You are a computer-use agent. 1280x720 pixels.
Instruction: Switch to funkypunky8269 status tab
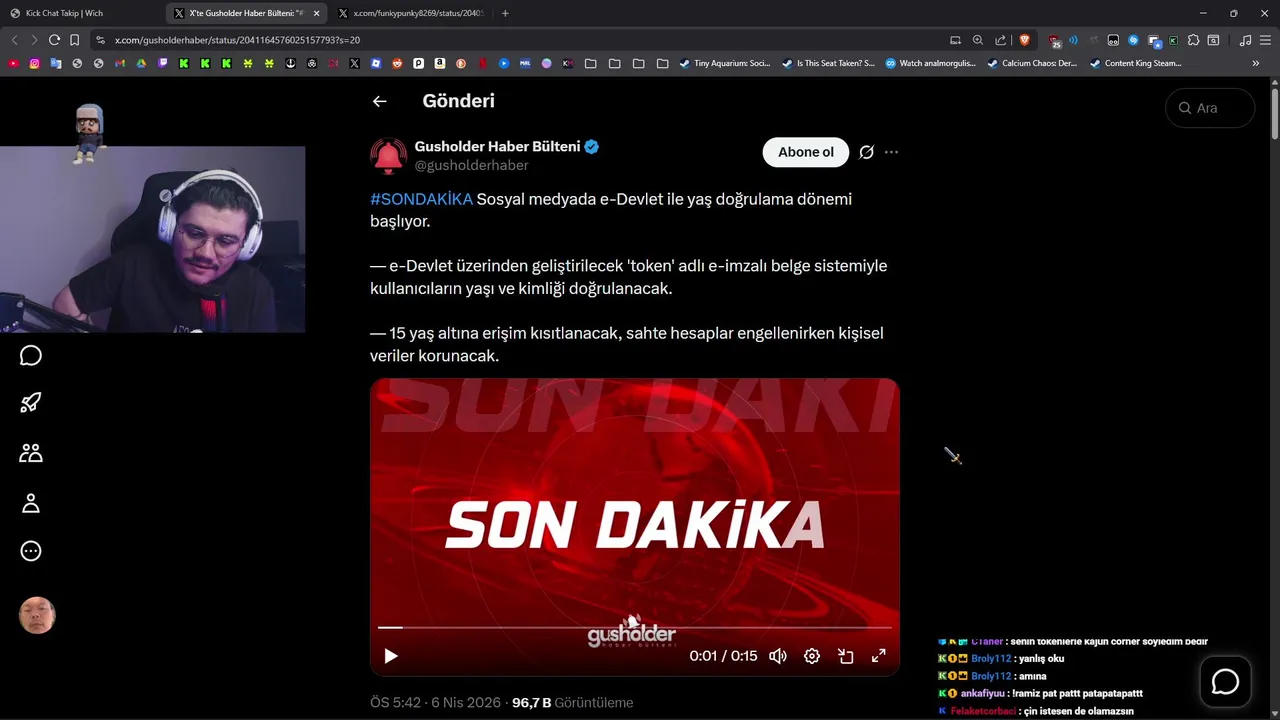(411, 13)
